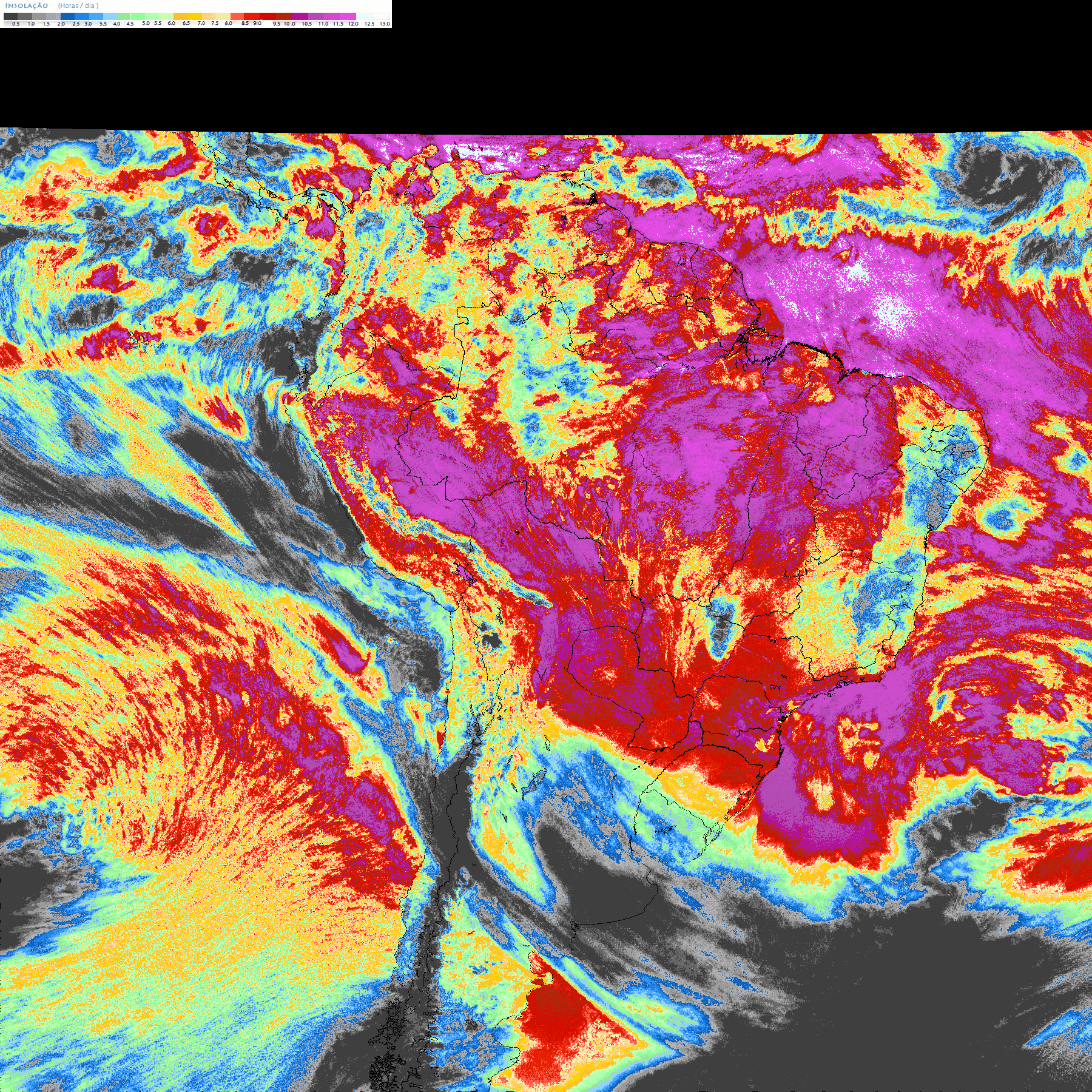Viewport: 1092px width, 1092px height.
Task: Click the "6.0" legend value
Action: tap(172, 23)
